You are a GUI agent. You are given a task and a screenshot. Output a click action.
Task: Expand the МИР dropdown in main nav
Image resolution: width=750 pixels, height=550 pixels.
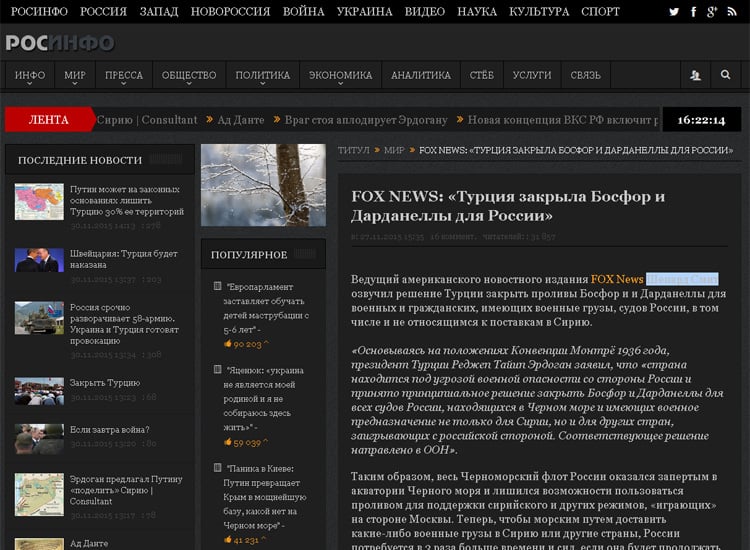[75, 76]
